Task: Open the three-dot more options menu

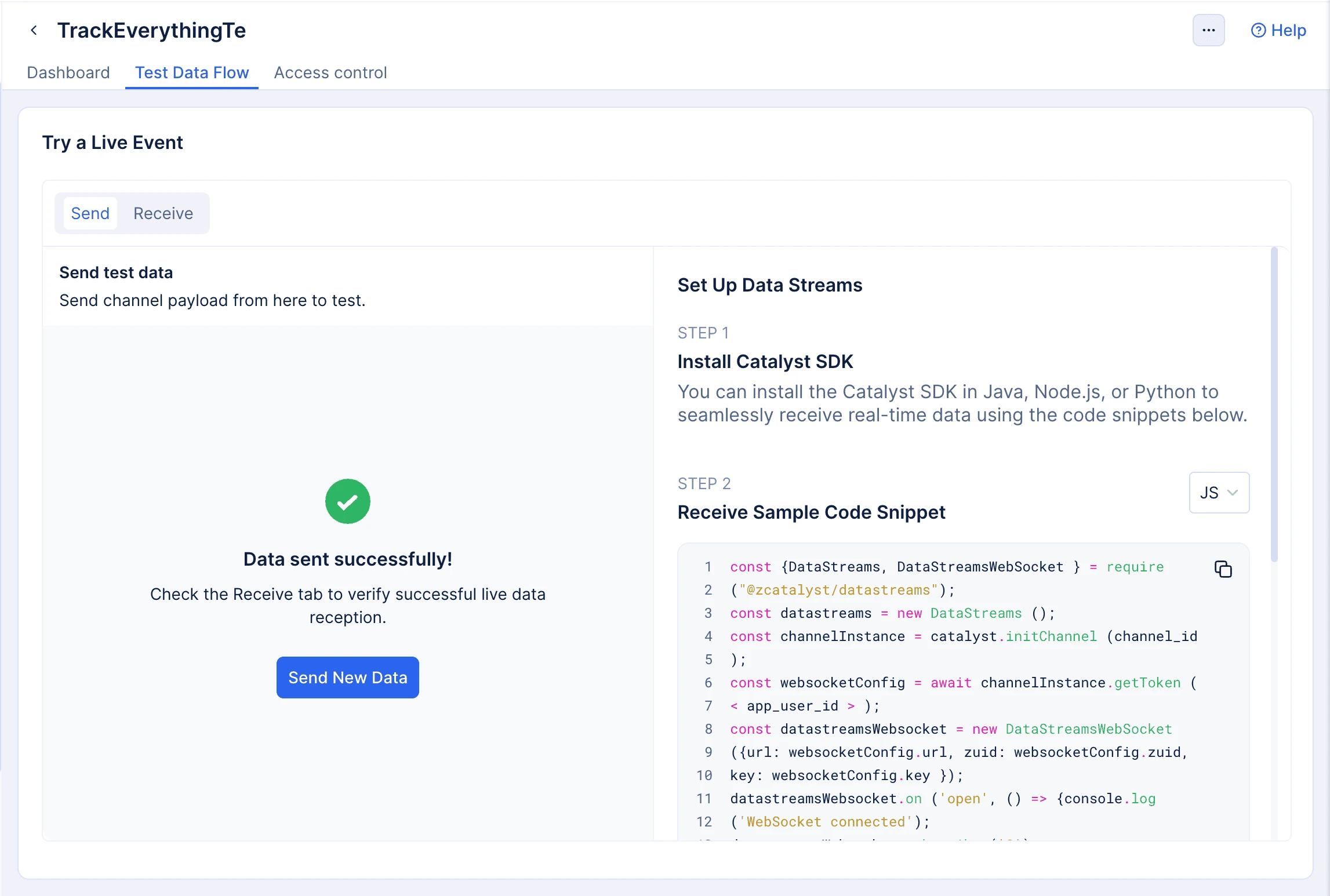Action: pyautogui.click(x=1208, y=30)
